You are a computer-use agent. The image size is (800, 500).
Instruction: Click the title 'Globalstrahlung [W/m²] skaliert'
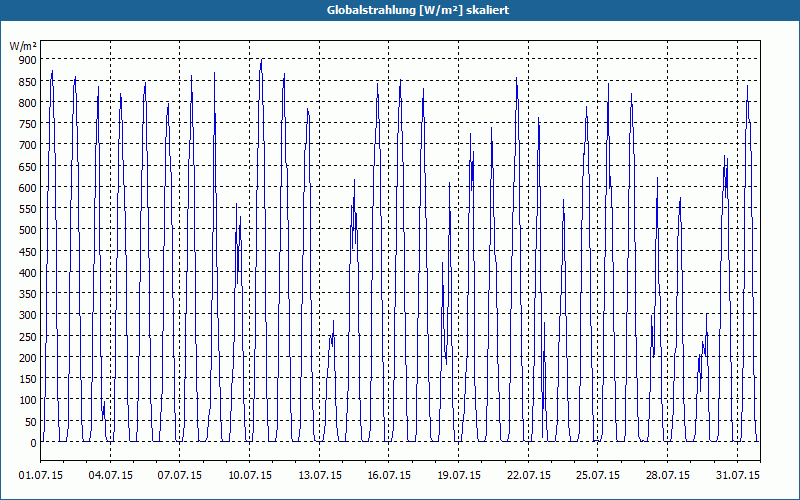tap(418, 10)
